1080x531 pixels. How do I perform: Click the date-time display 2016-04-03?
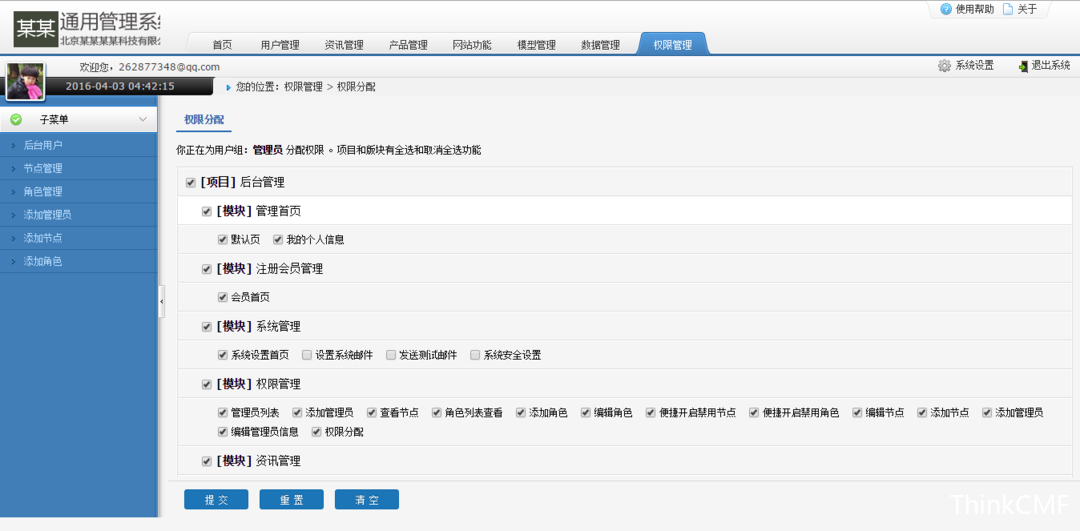120,86
